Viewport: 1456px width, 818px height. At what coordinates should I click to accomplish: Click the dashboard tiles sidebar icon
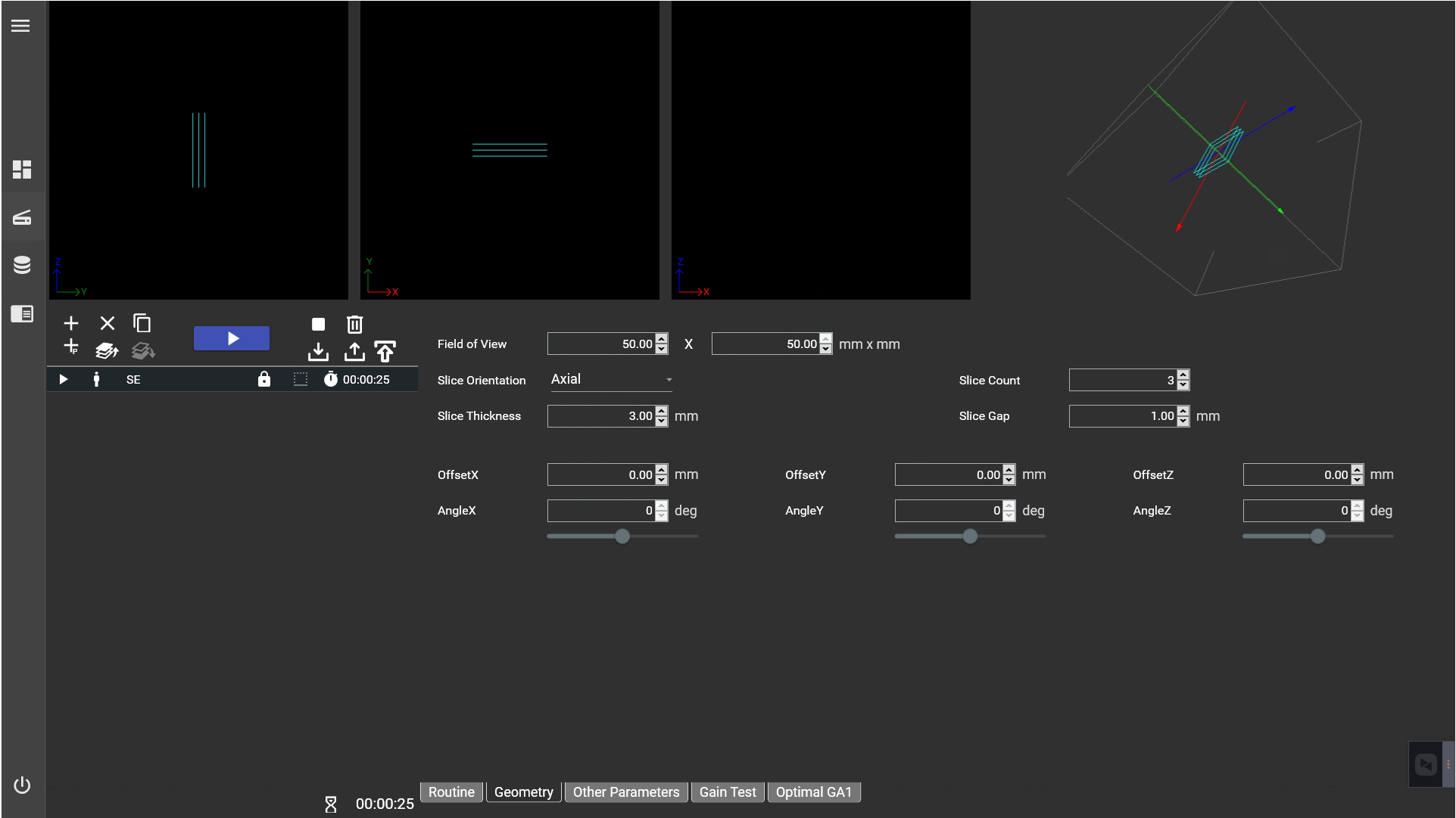coord(22,170)
